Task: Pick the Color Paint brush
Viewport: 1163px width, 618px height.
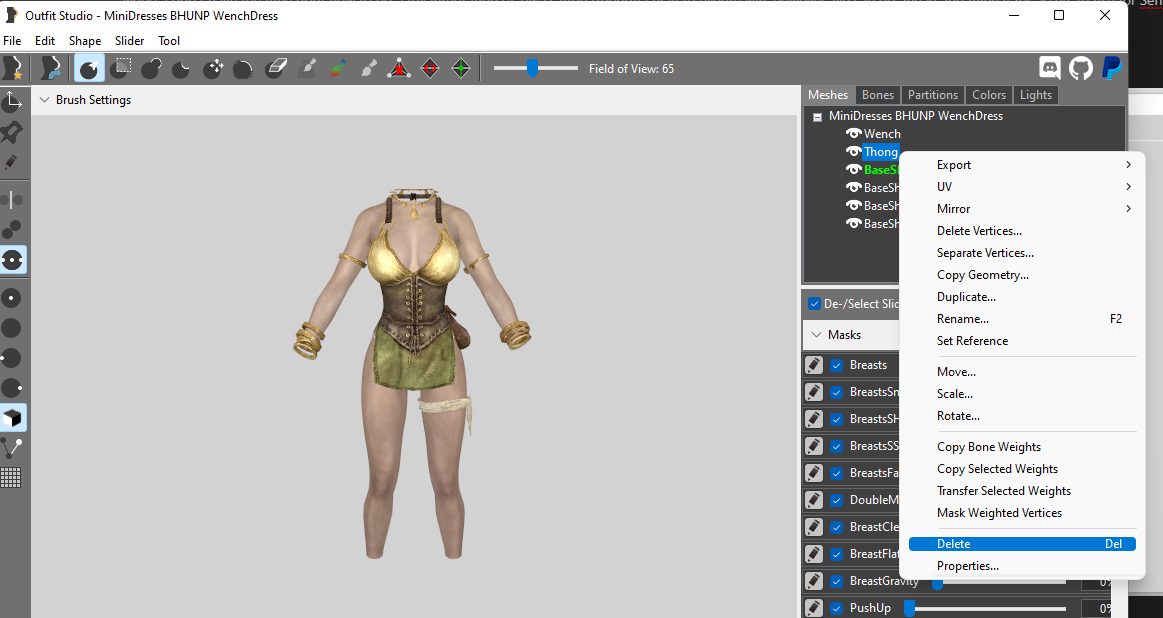Action: point(337,68)
